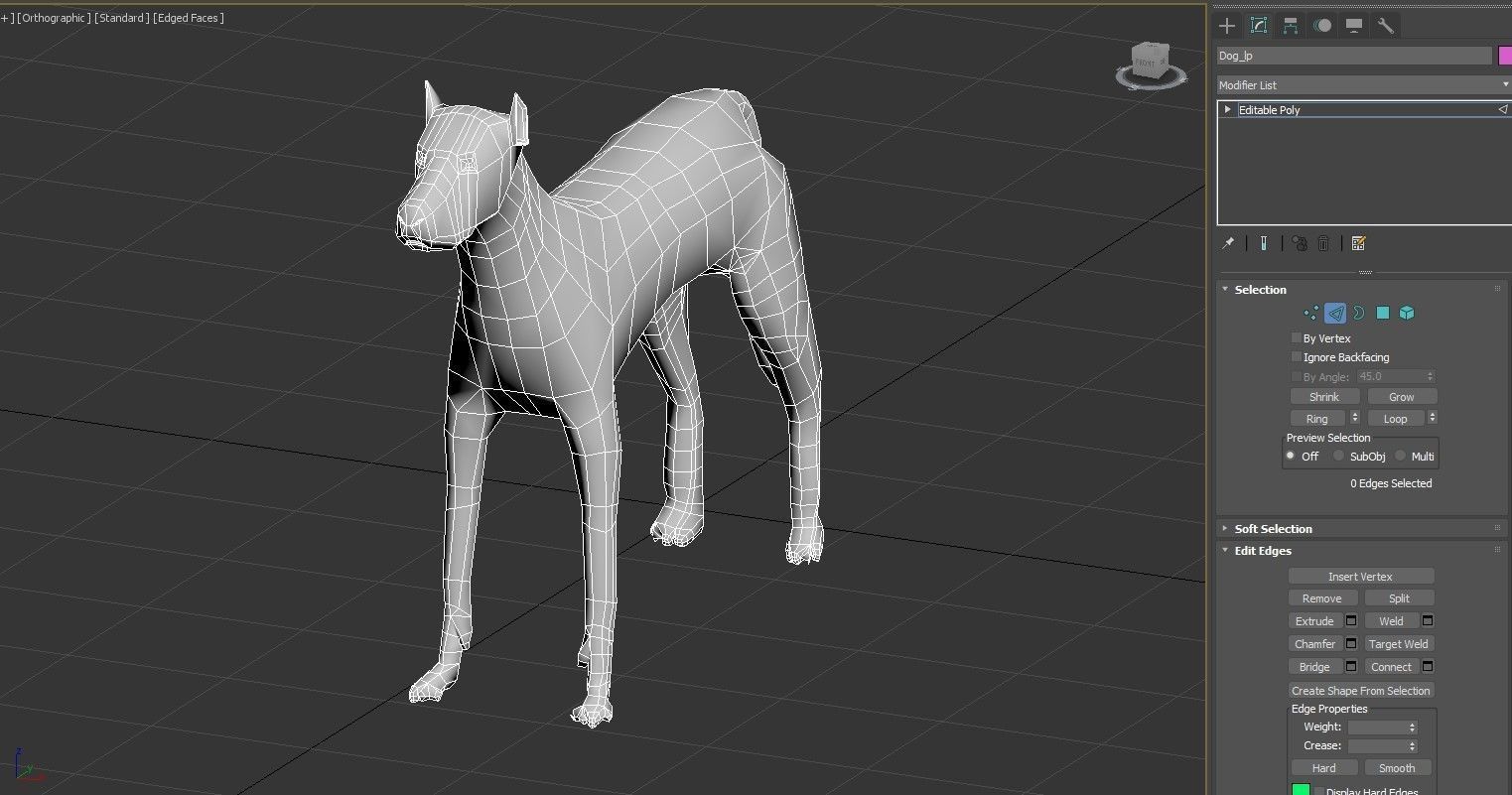Click the Pin Stack icon
The height and width of the screenshot is (795, 1512).
click(1228, 243)
